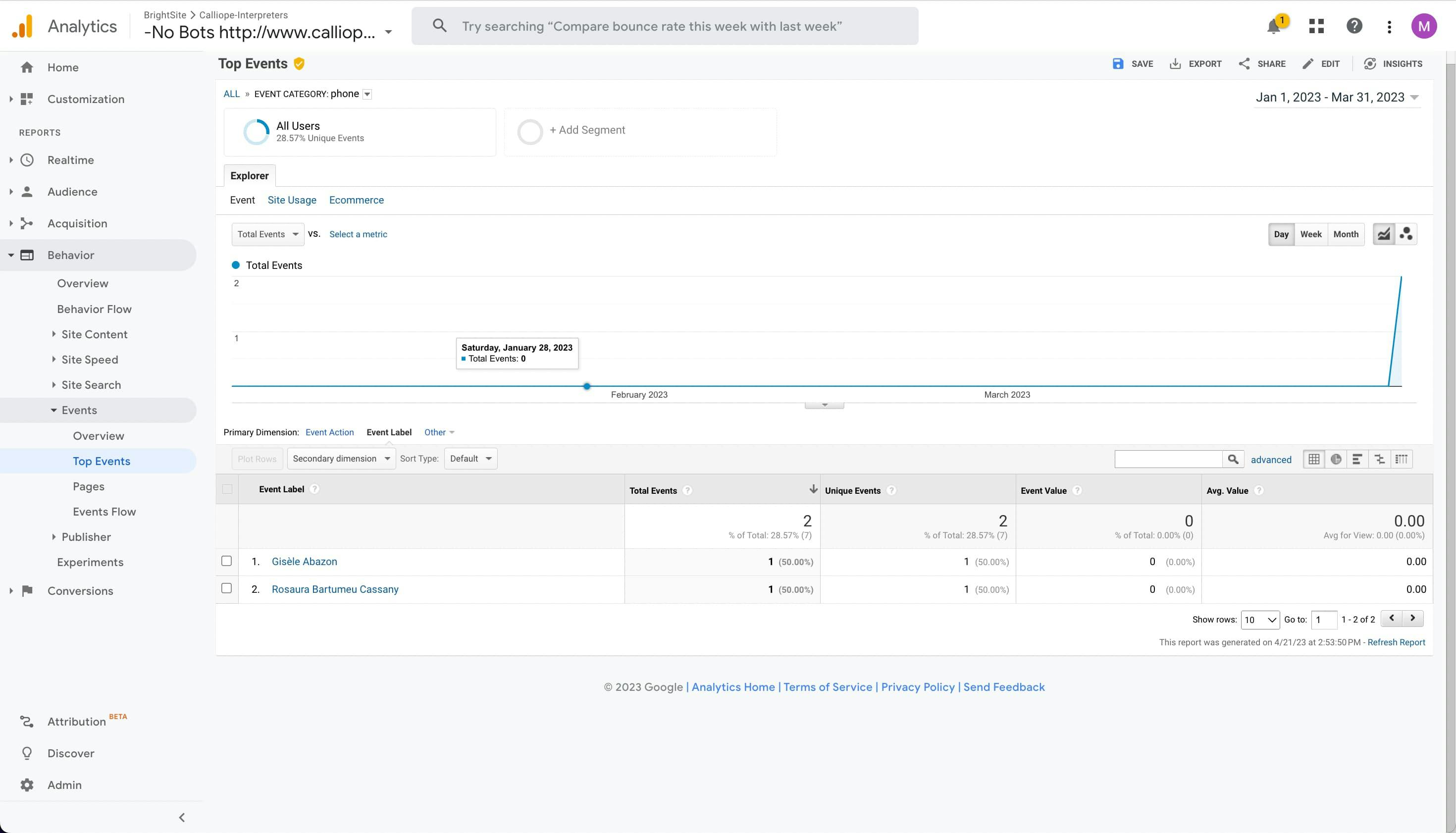Open the Show rows dropdown
This screenshot has width=1456, height=833.
click(1260, 620)
